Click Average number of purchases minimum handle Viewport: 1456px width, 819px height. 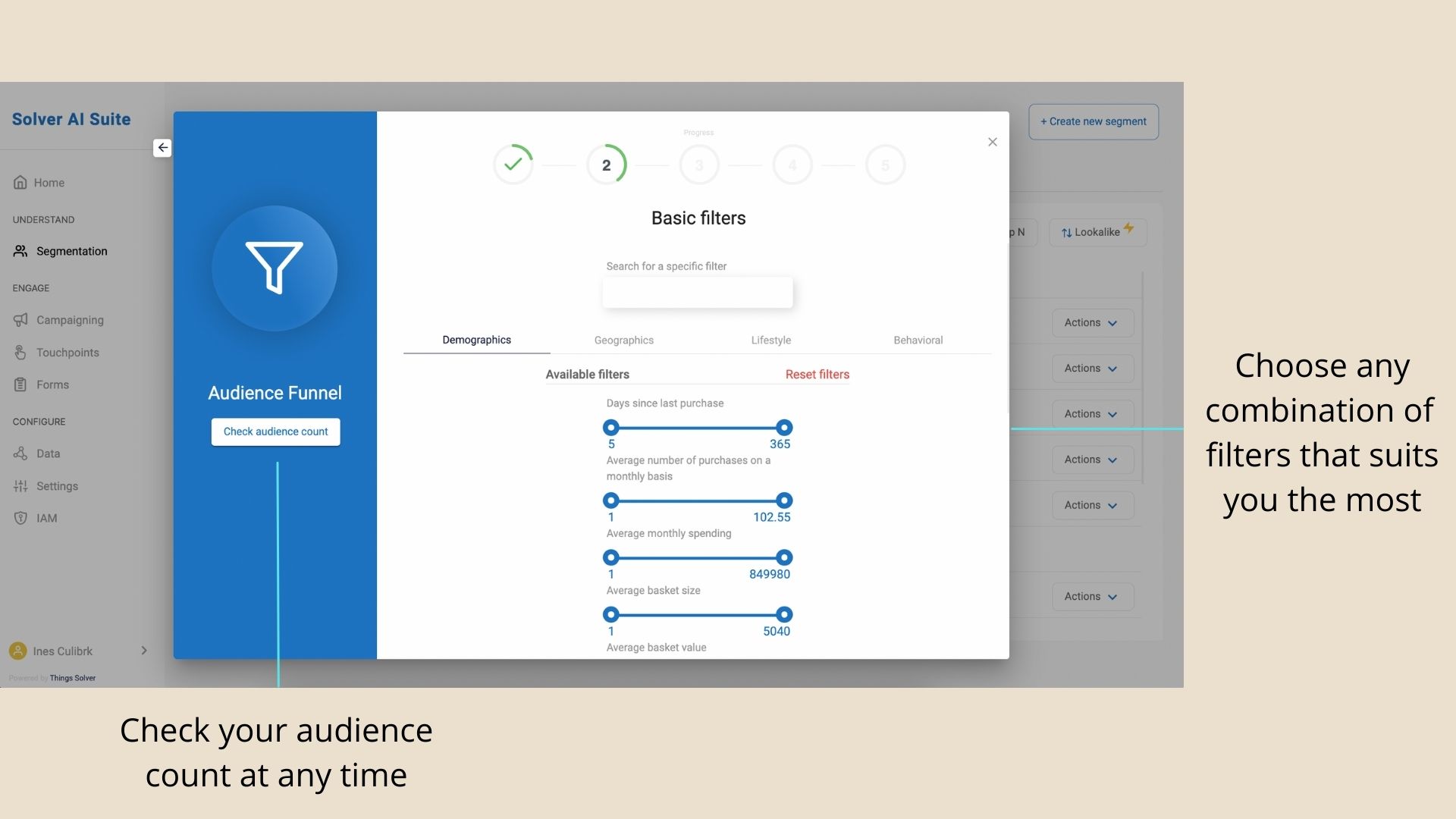pyautogui.click(x=611, y=500)
